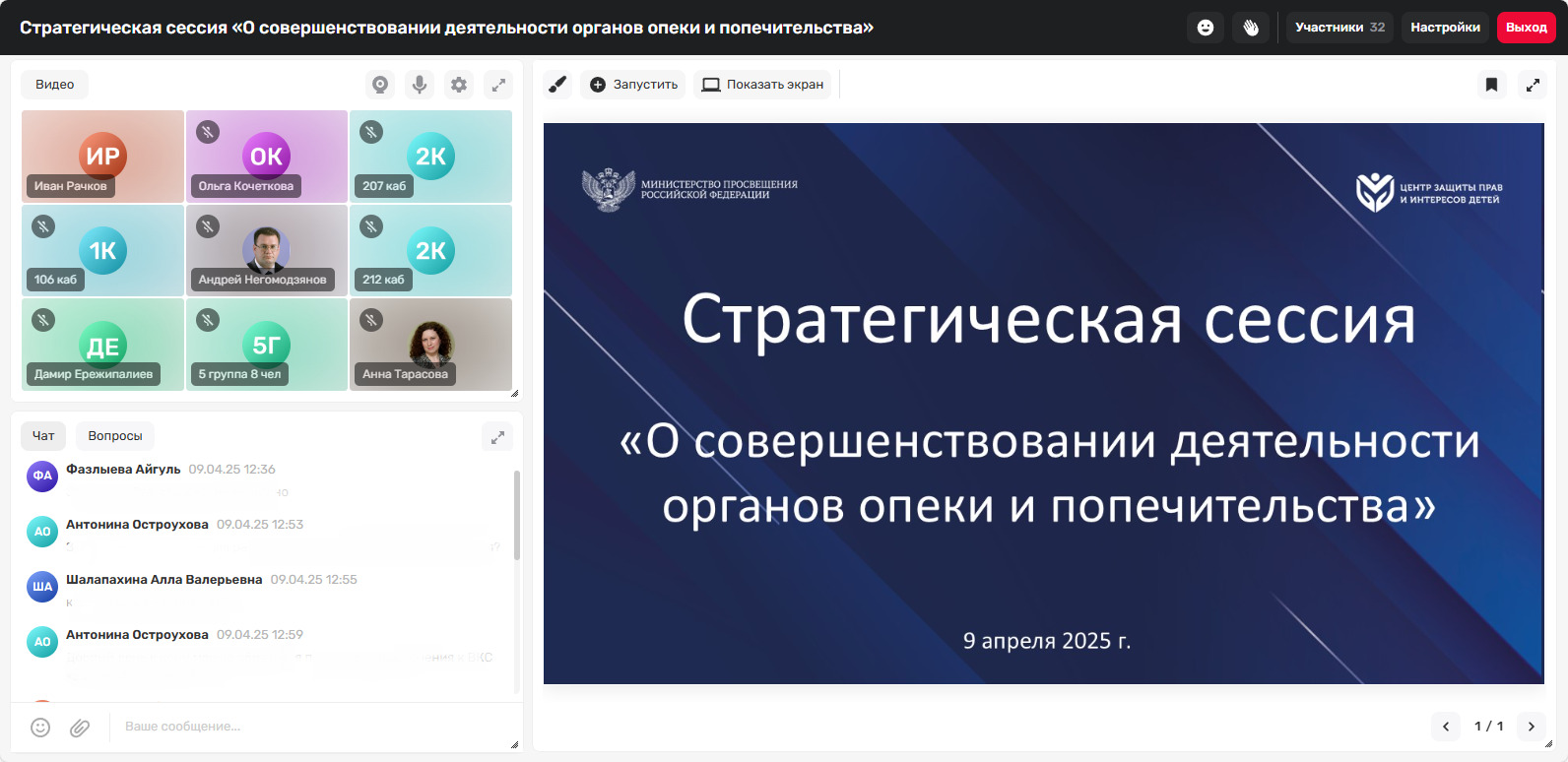
Task: Click the emoji reaction icon in header
Action: pyautogui.click(x=1205, y=28)
